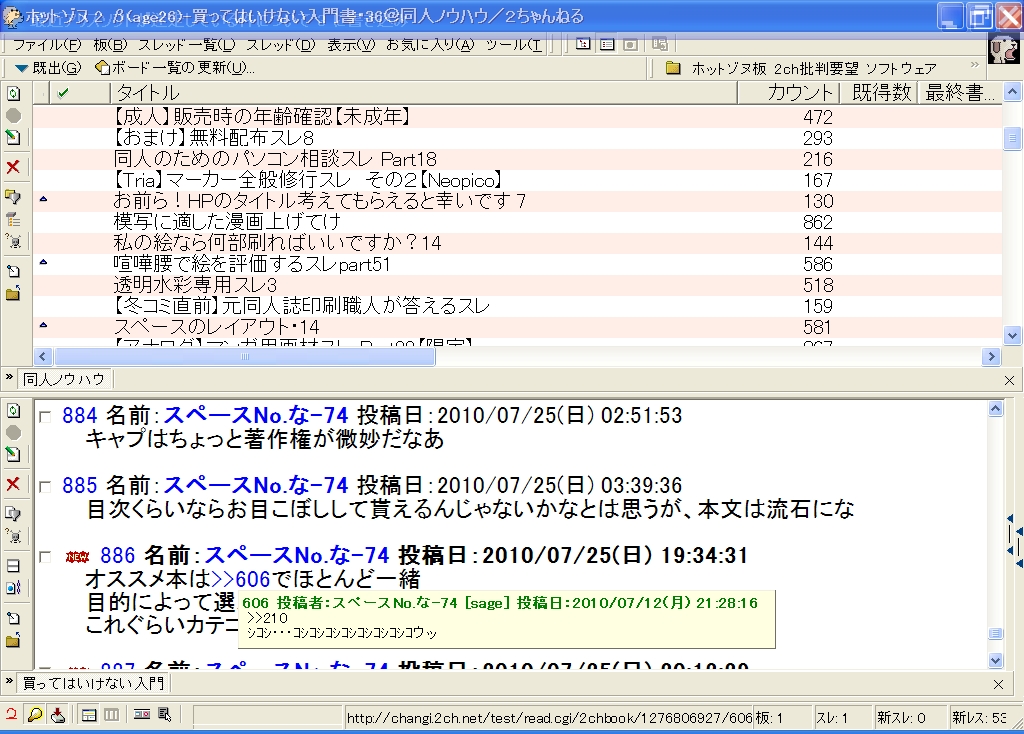Click the refresh icon in the thread-list sidebar

[13, 93]
